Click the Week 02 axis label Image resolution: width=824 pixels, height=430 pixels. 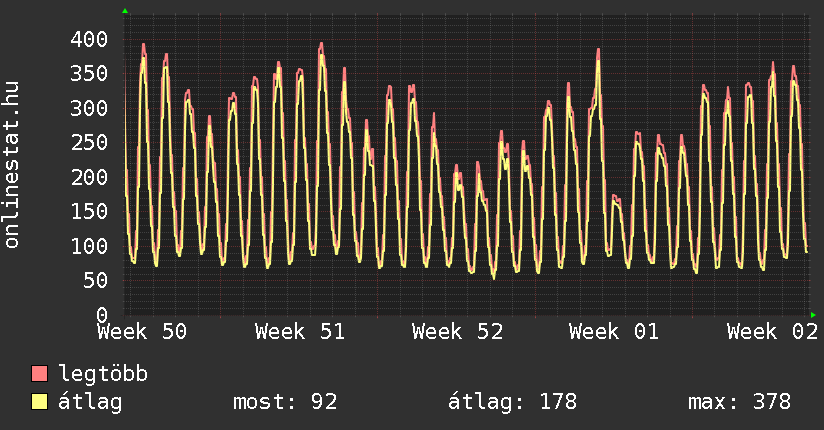772,332
